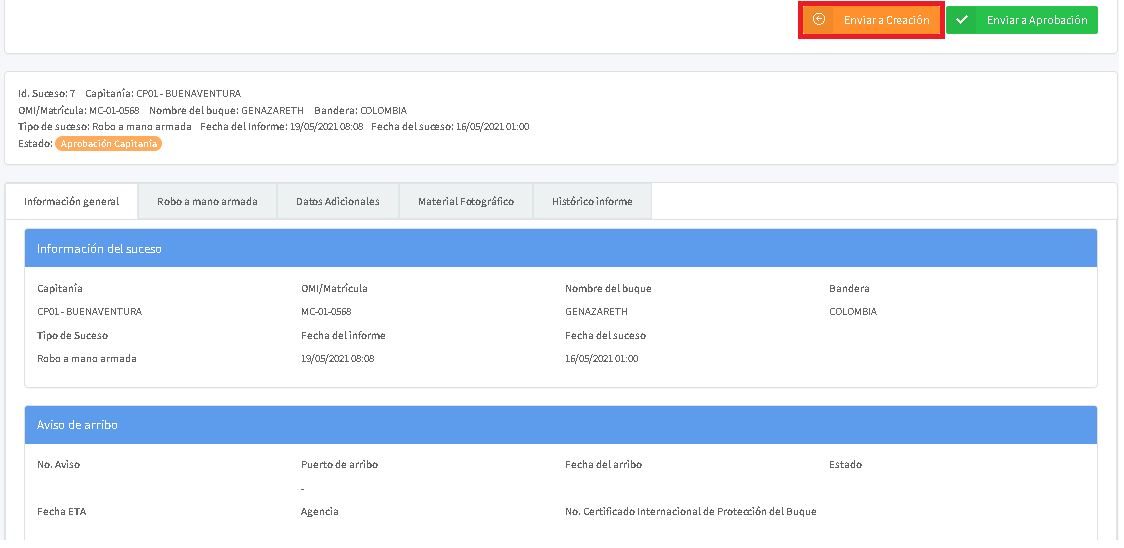Viewport: 1124px width, 548px height.
Task: View the Histórico informe tab
Action: (x=592, y=201)
